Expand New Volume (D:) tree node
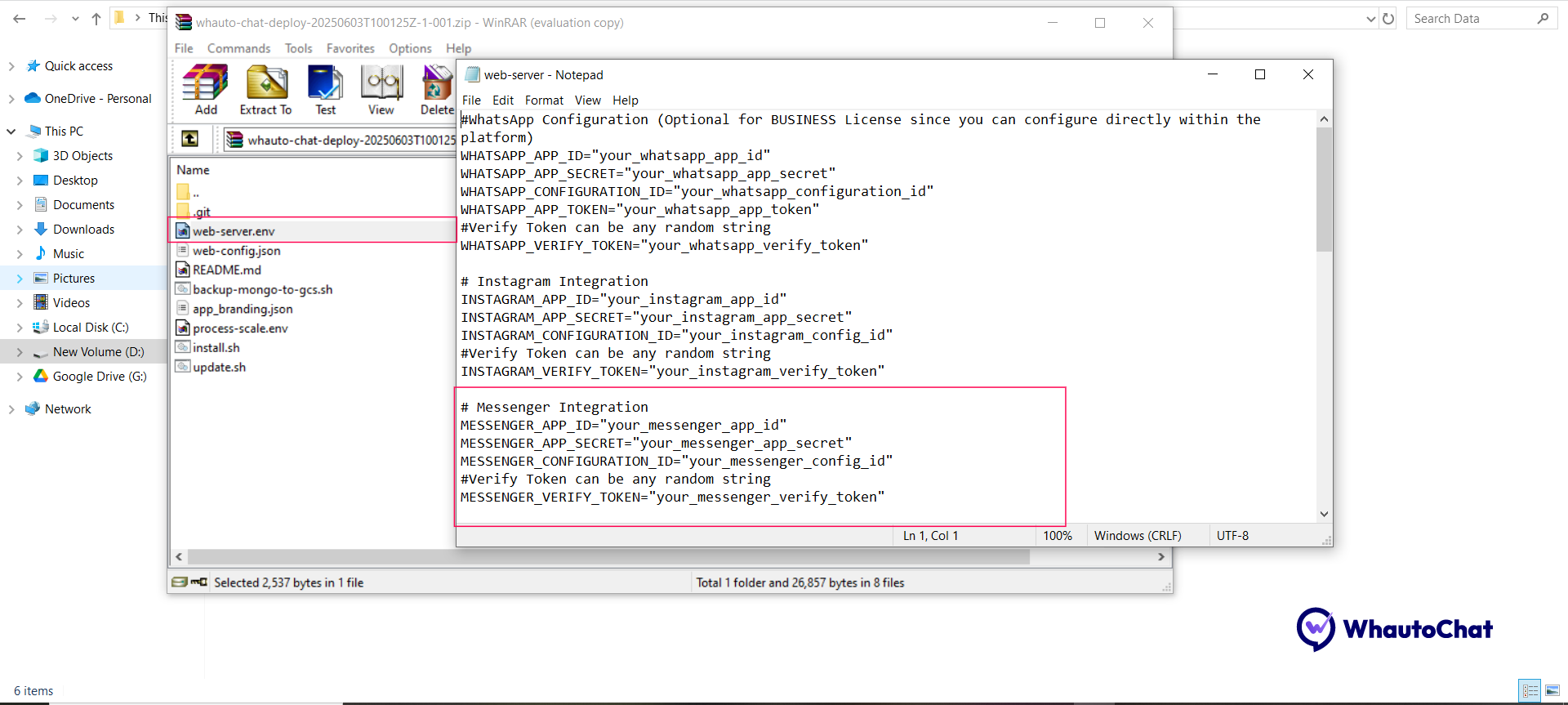The height and width of the screenshot is (705, 1568). pos(20,352)
